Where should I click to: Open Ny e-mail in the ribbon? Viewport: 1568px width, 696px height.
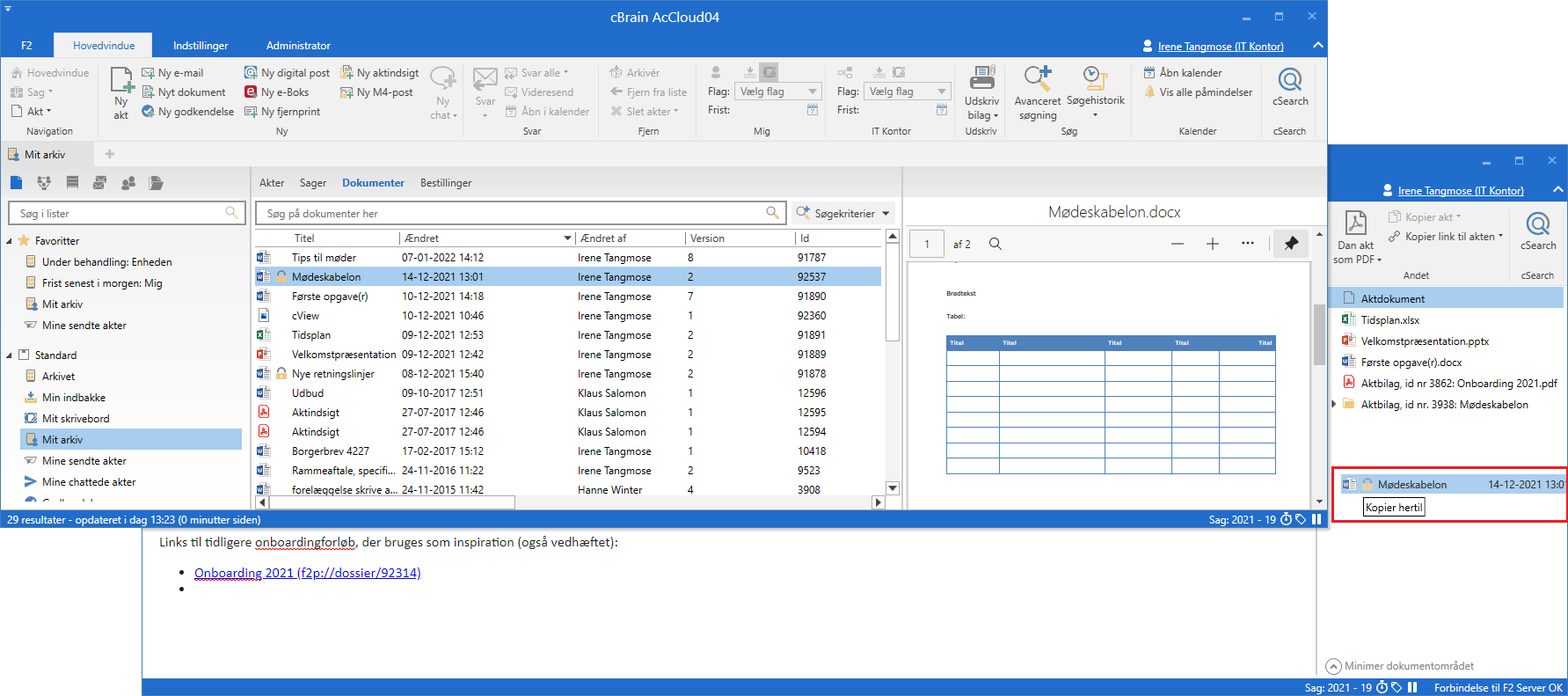point(173,73)
